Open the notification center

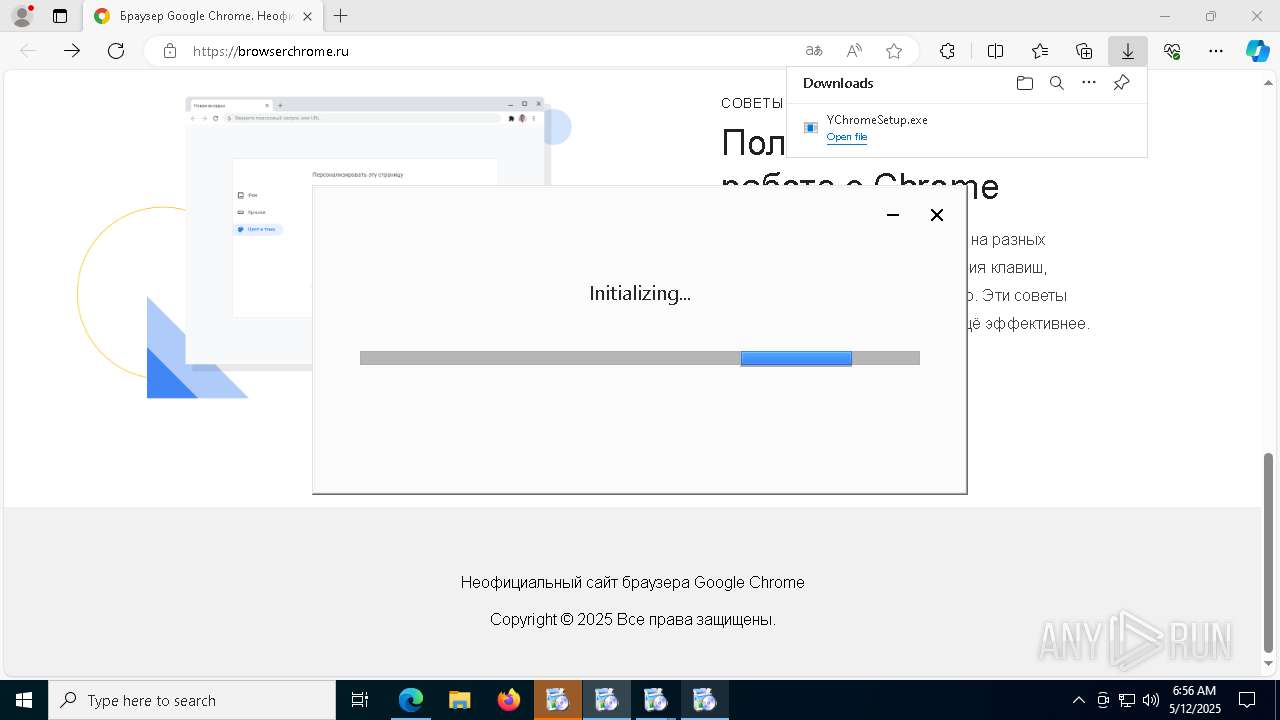tap(1248, 700)
